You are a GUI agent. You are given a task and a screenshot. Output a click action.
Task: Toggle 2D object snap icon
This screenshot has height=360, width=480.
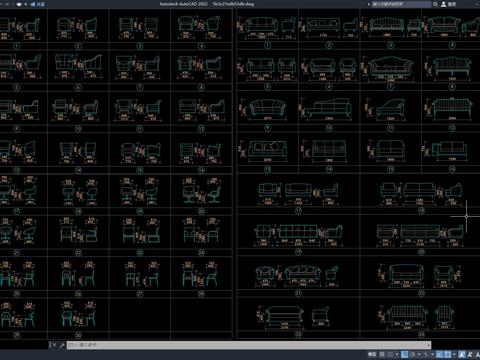pos(448,354)
